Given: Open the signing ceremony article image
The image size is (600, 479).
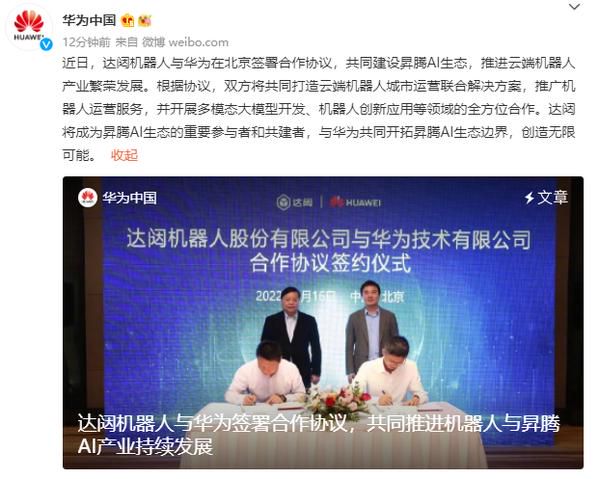Looking at the screenshot, I should (x=323, y=322).
